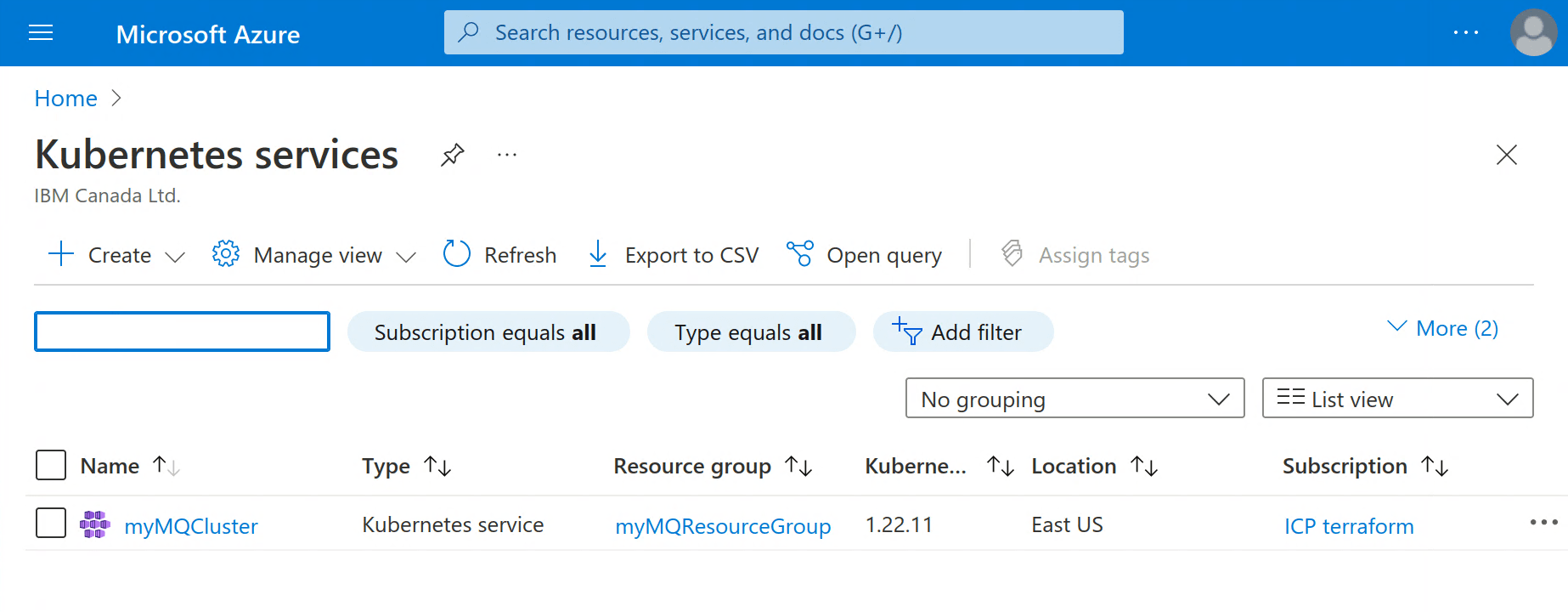Viewport: 1568px width, 612px height.
Task: Click the Manage view gear icon
Action: [x=226, y=254]
